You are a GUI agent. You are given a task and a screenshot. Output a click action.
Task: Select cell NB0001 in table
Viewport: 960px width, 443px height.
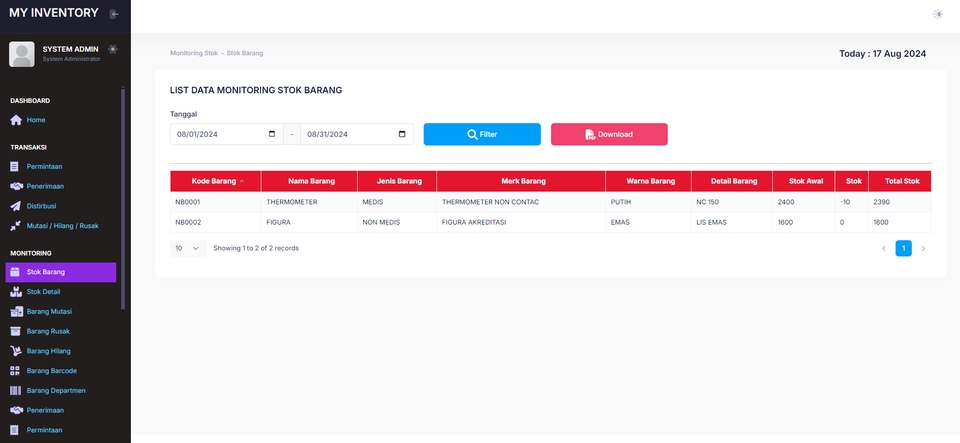click(216, 202)
